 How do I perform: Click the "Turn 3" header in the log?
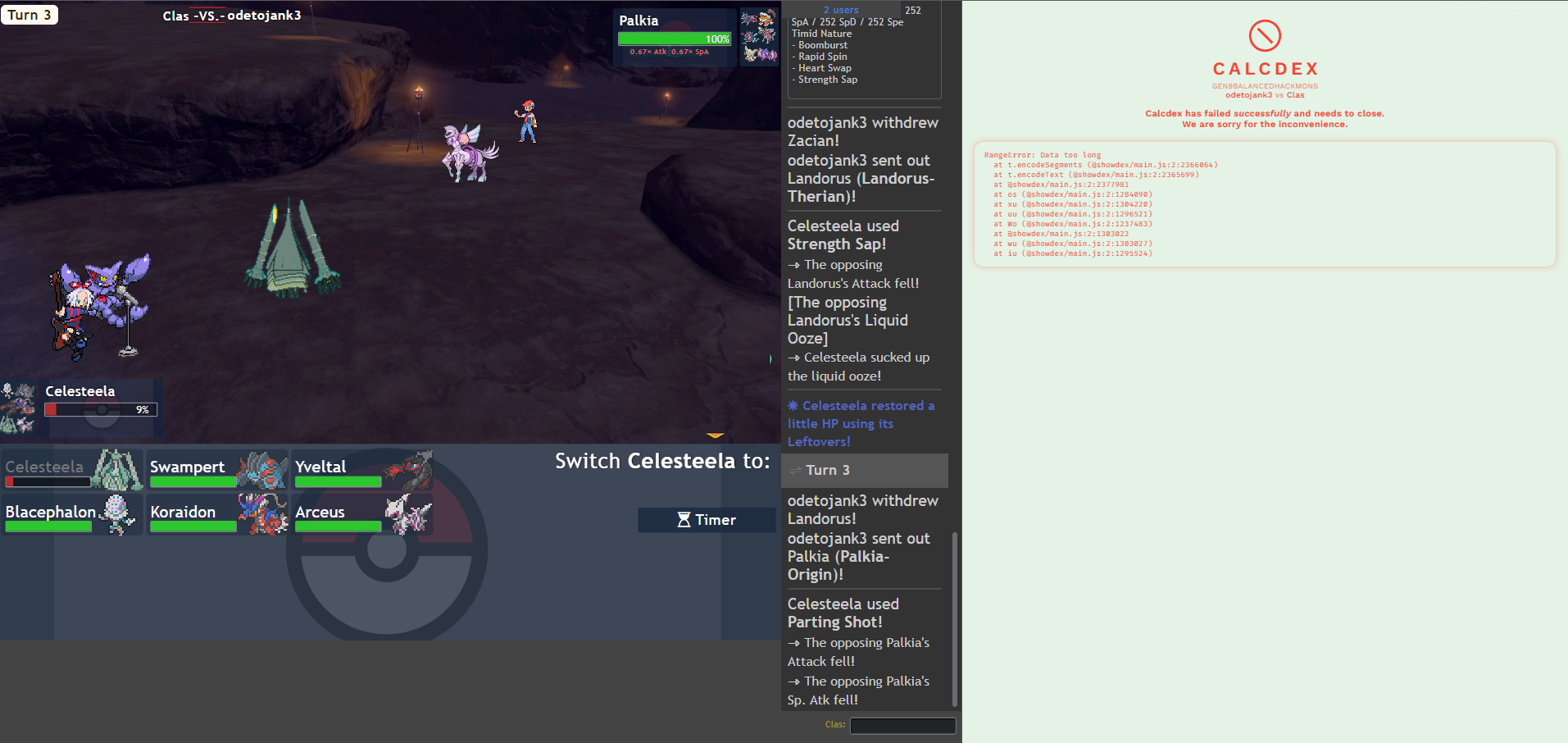coord(865,470)
